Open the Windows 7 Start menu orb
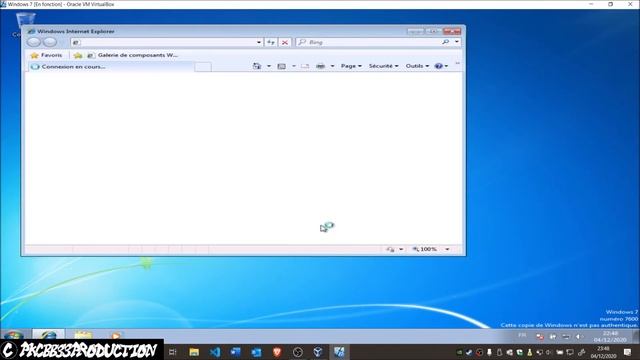Screen dimensions: 640x360 tap(14, 336)
